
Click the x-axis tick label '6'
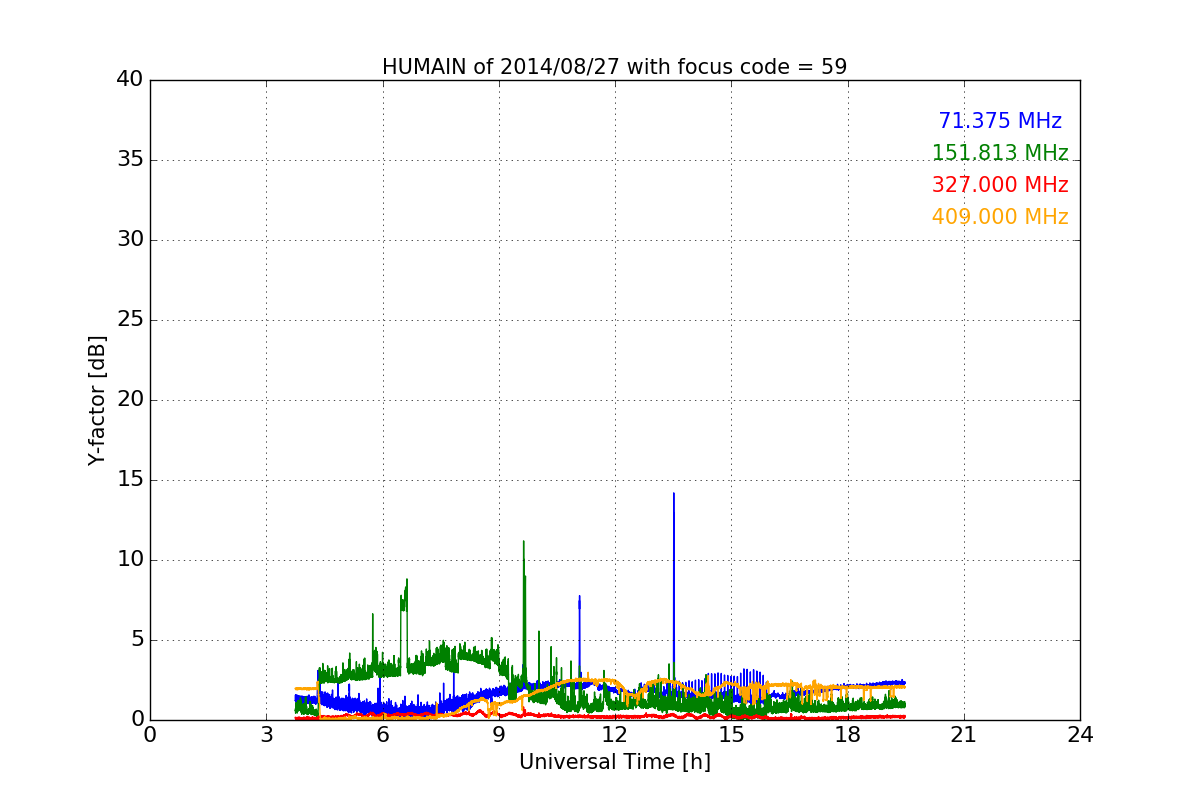(x=382, y=734)
